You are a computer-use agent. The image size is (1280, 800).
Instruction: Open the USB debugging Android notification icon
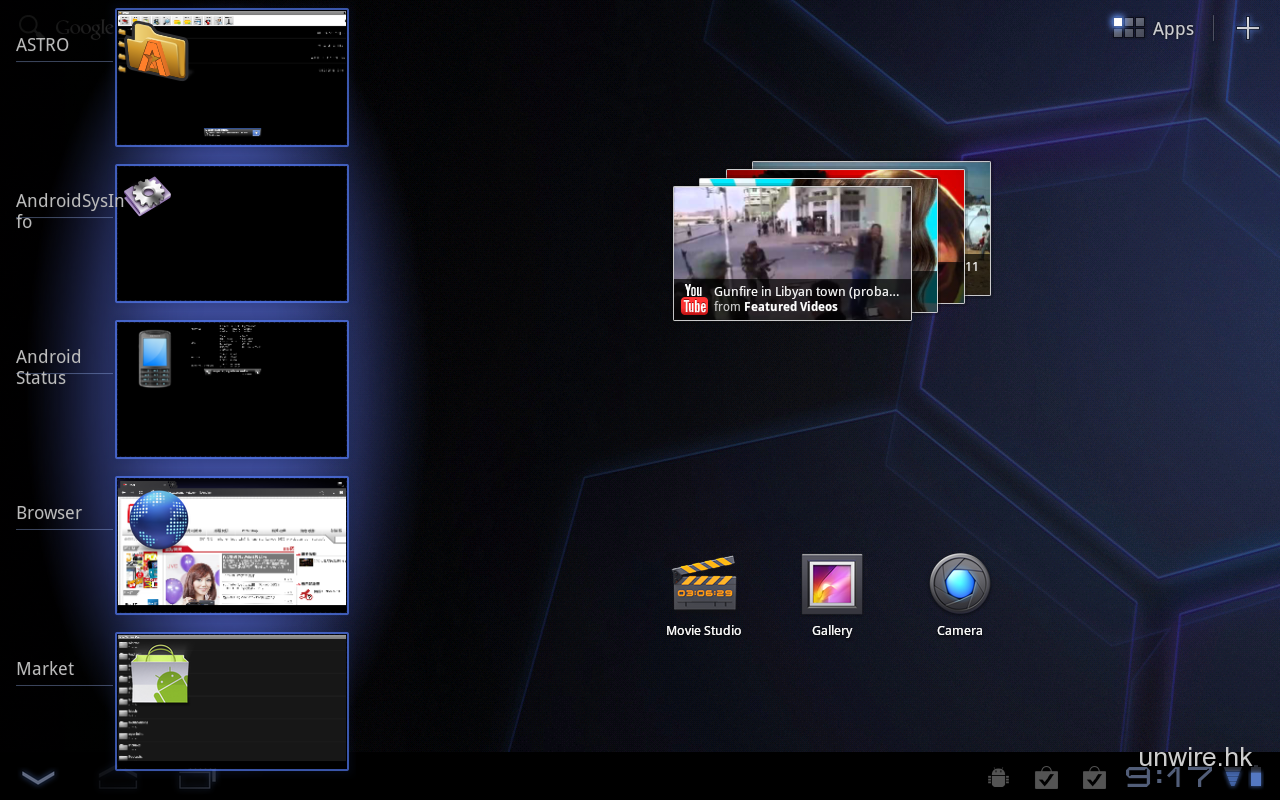click(997, 778)
